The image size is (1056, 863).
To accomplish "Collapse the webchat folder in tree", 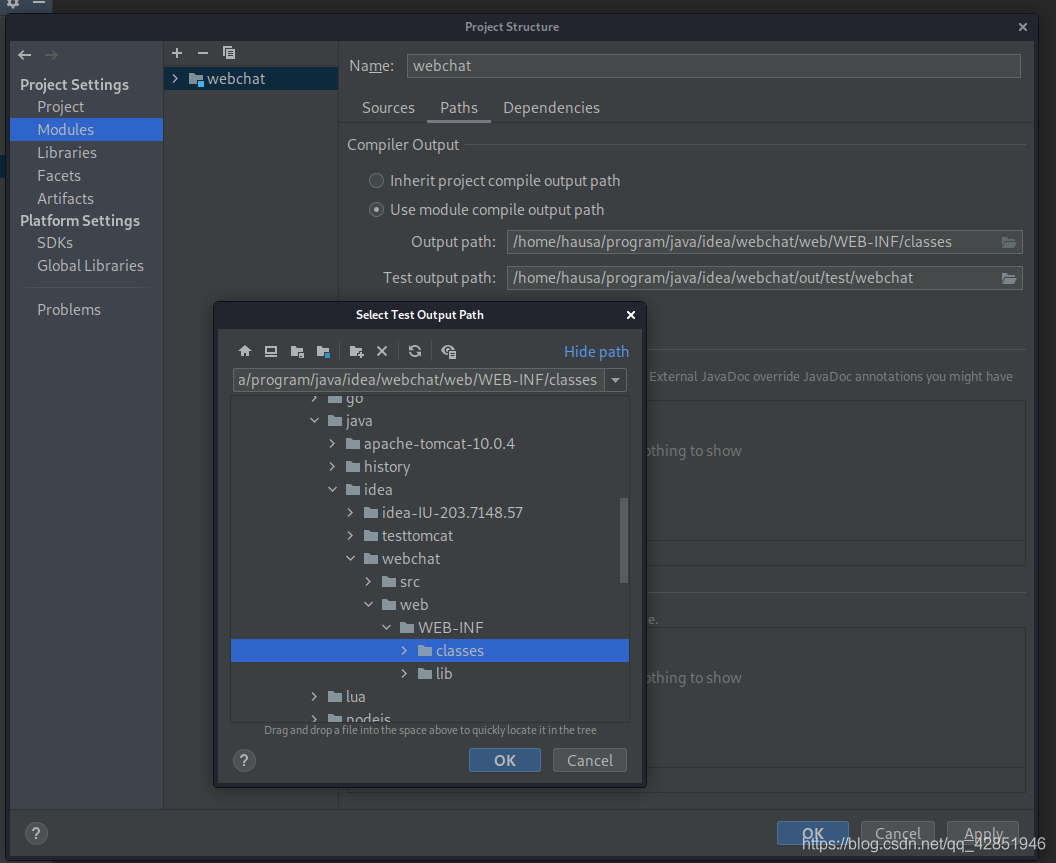I will (351, 559).
